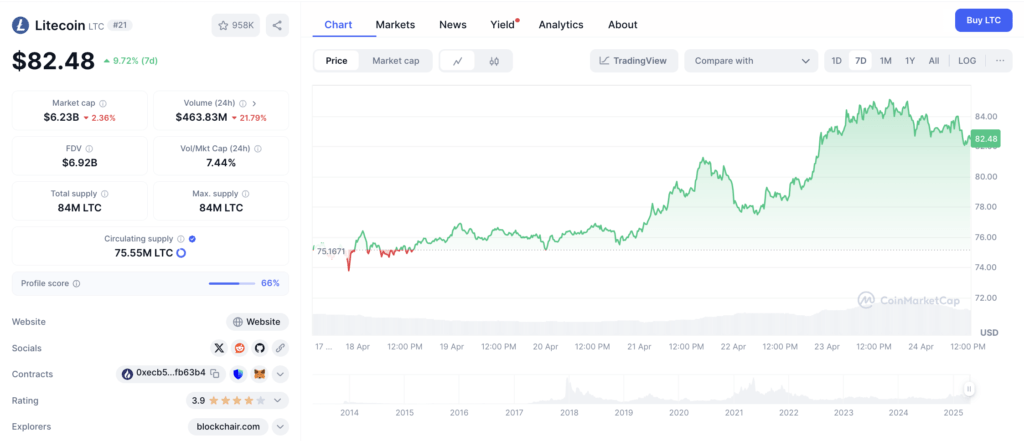The image size is (1024, 441).
Task: Click Volume (24h) info icon
Action: point(242,103)
